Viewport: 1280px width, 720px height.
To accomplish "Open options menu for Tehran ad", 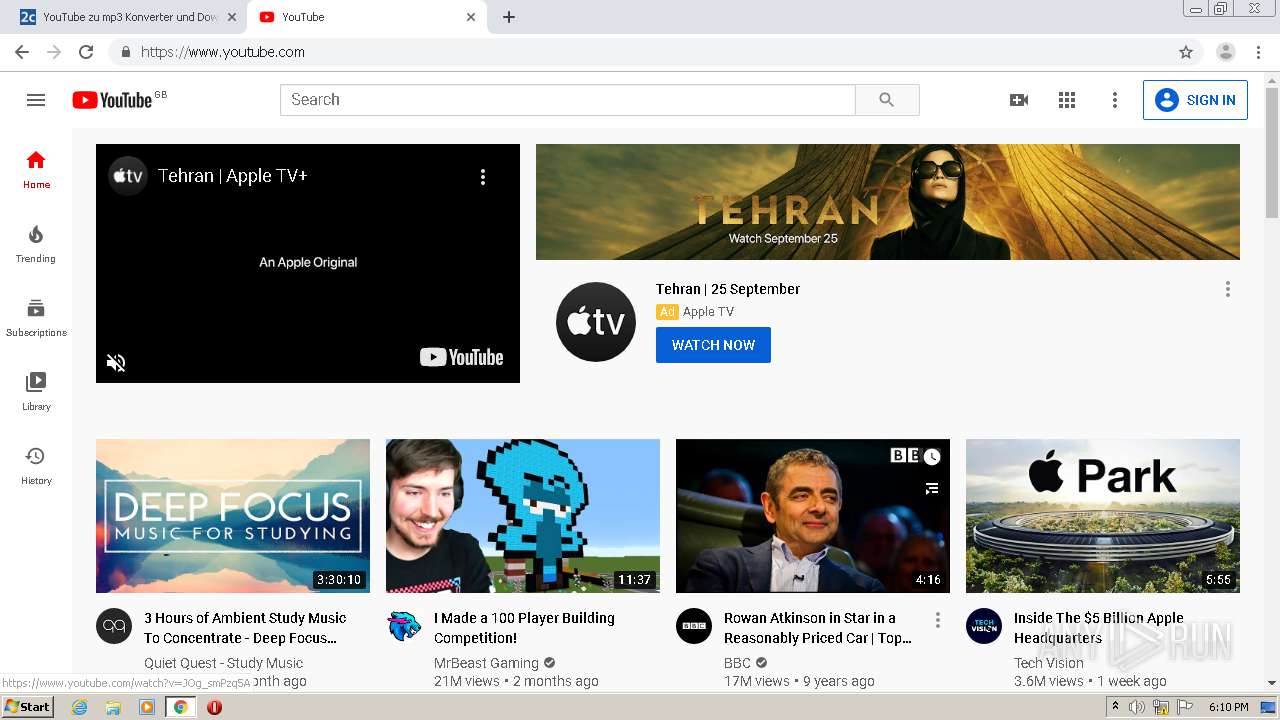I will pyautogui.click(x=1228, y=289).
